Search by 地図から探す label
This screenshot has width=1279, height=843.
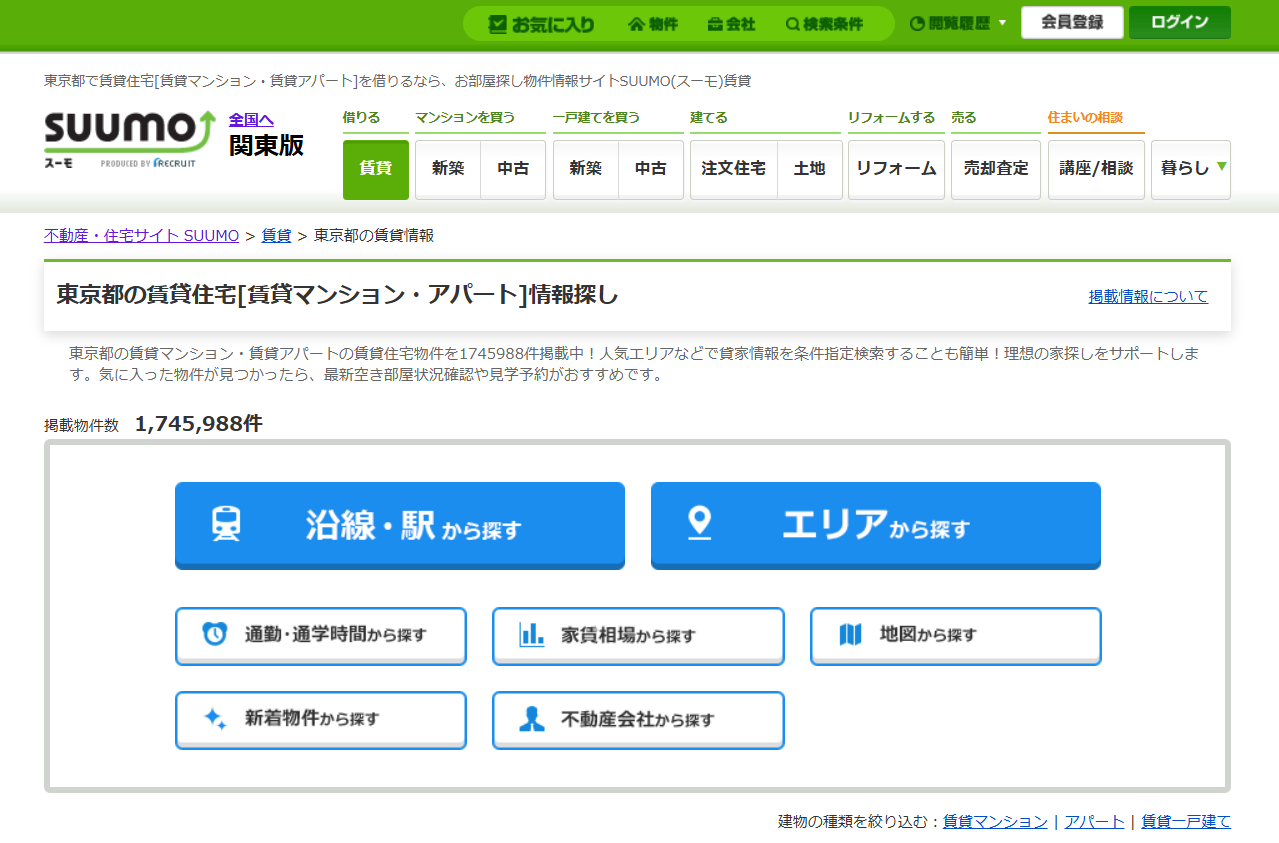click(929, 634)
